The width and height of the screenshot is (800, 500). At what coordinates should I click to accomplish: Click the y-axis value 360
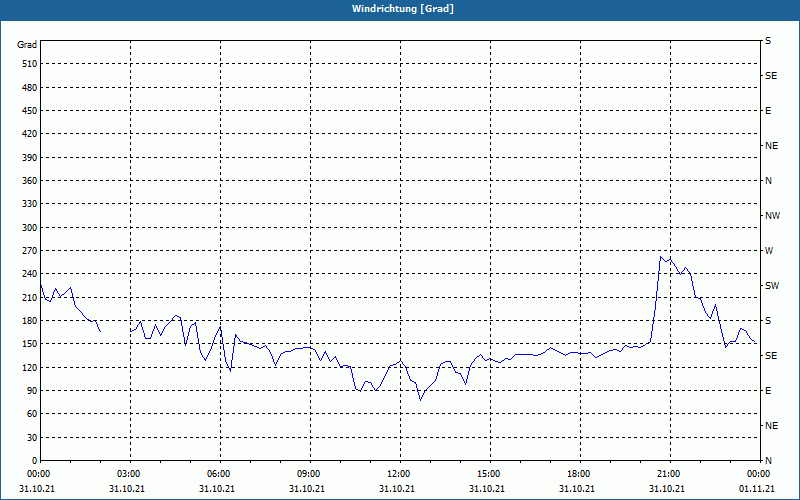click(30, 181)
